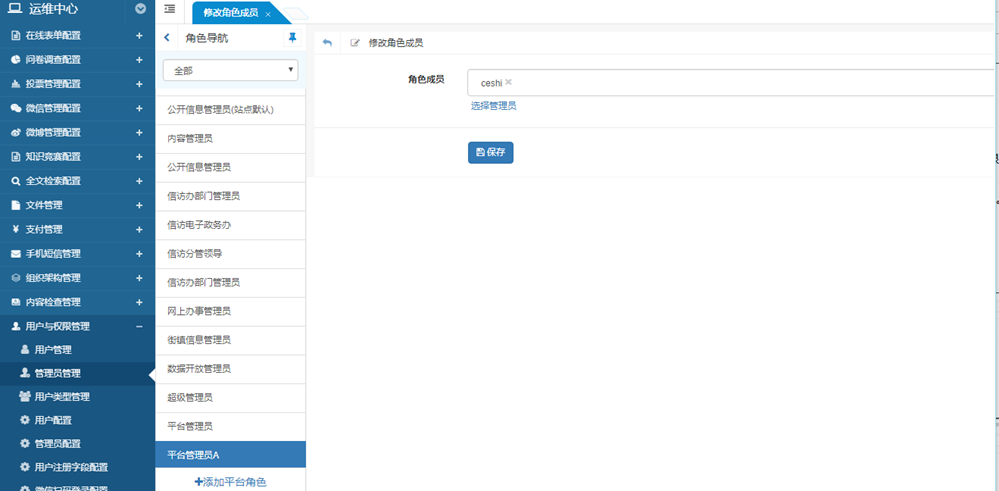Select 内容管理员 role in list
Viewport: 999px width, 491px height.
(190, 139)
